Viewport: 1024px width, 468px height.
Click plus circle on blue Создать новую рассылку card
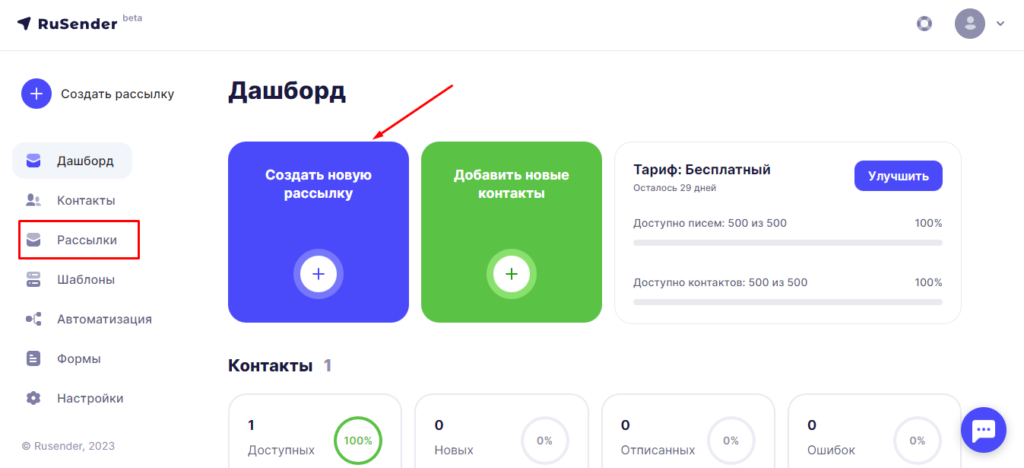coord(318,273)
